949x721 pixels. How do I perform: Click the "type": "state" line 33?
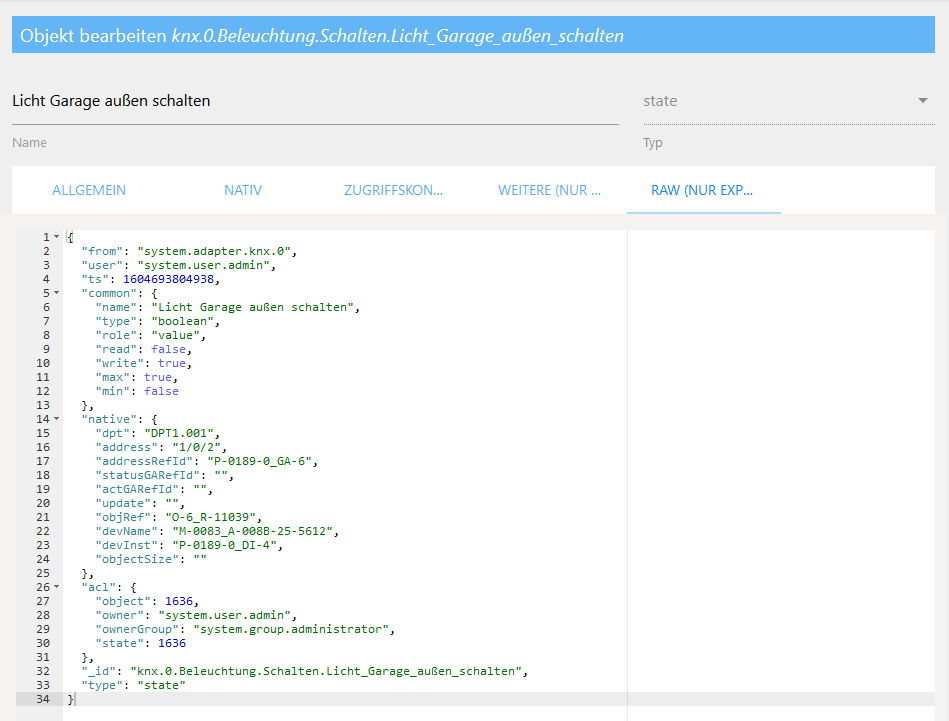[133, 685]
